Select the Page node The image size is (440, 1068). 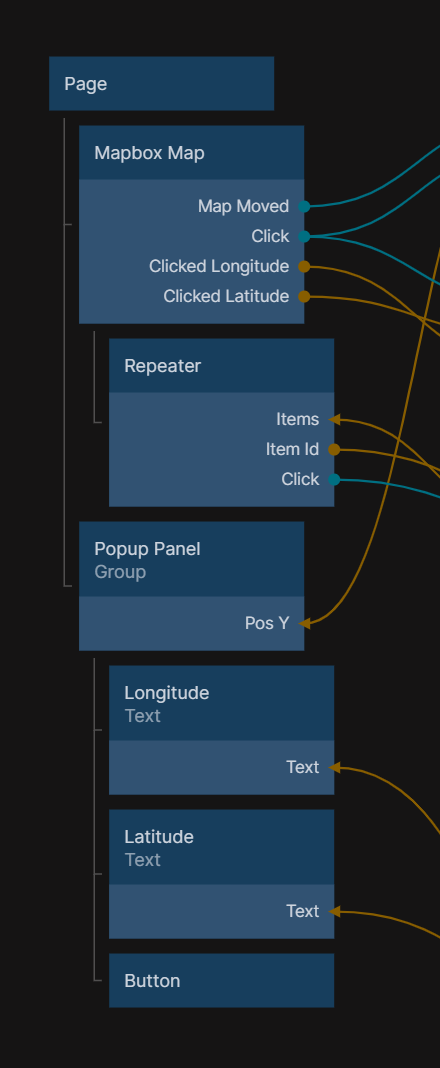click(x=161, y=84)
